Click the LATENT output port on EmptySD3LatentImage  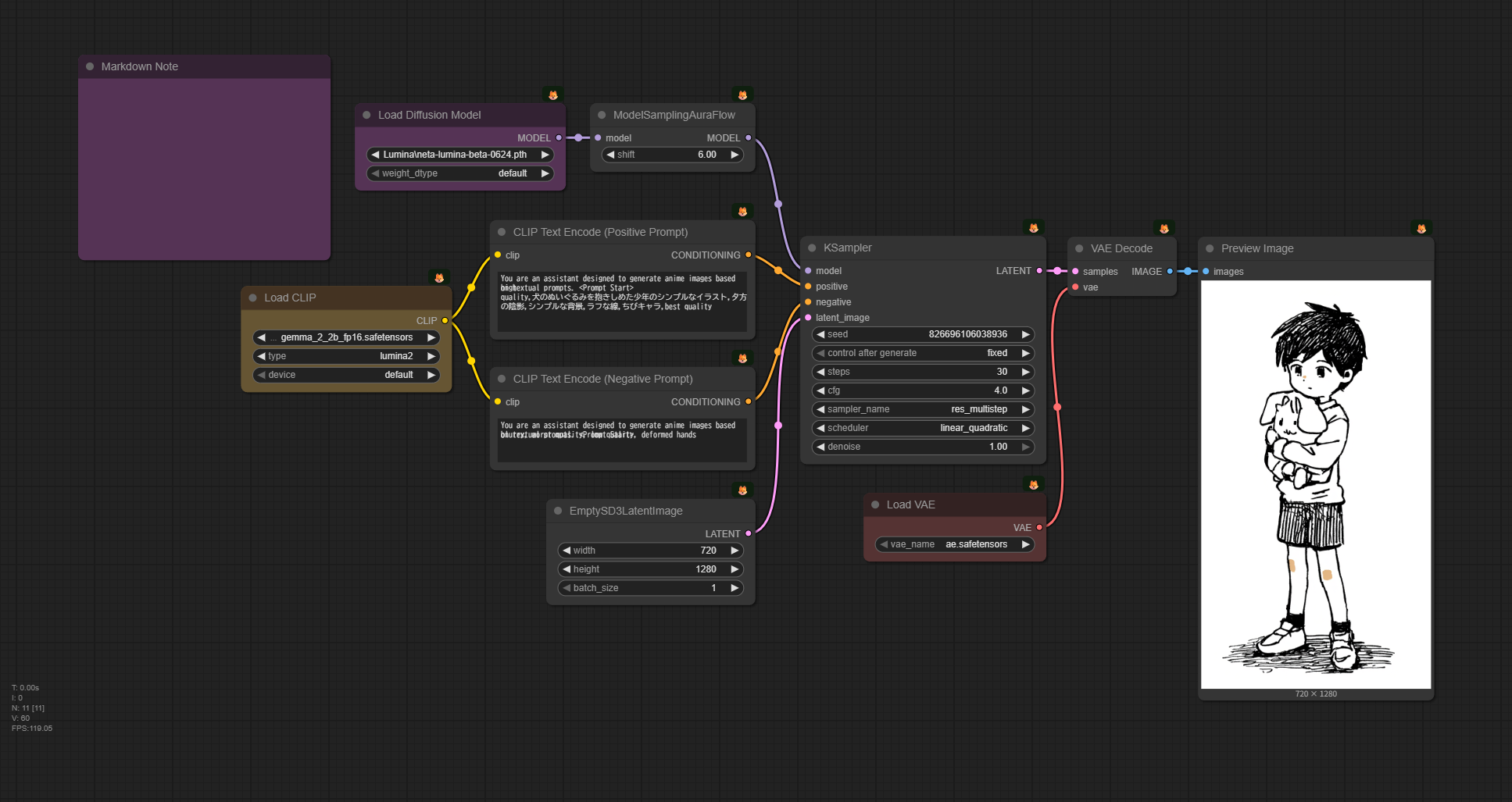pos(748,533)
